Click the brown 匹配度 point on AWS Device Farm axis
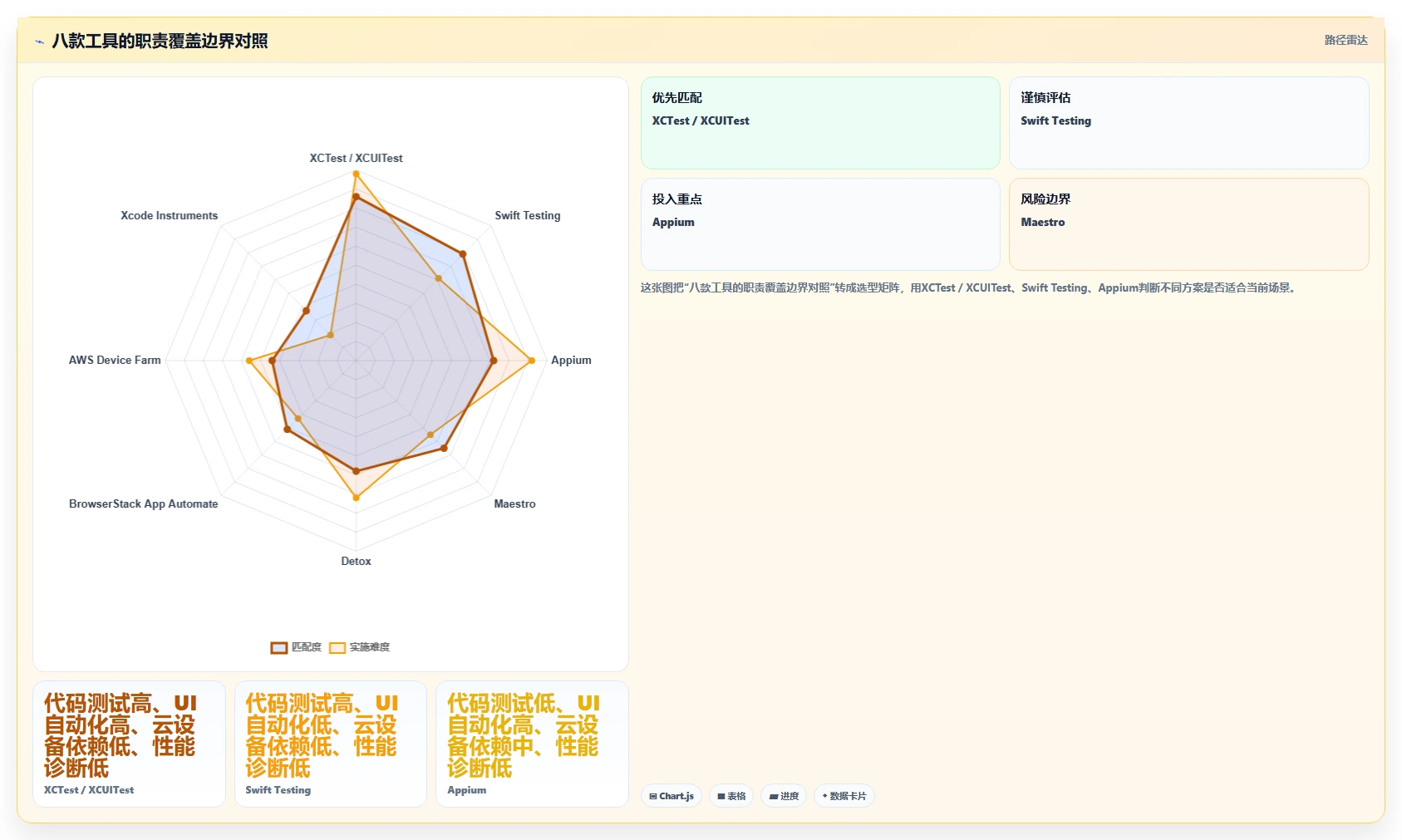The image size is (1402, 840). 272,361
